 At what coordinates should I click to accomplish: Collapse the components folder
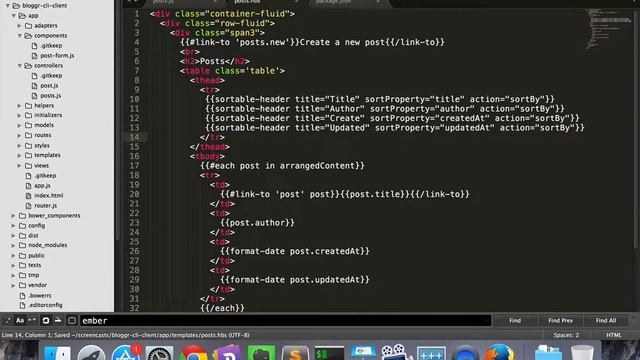pos(19,36)
